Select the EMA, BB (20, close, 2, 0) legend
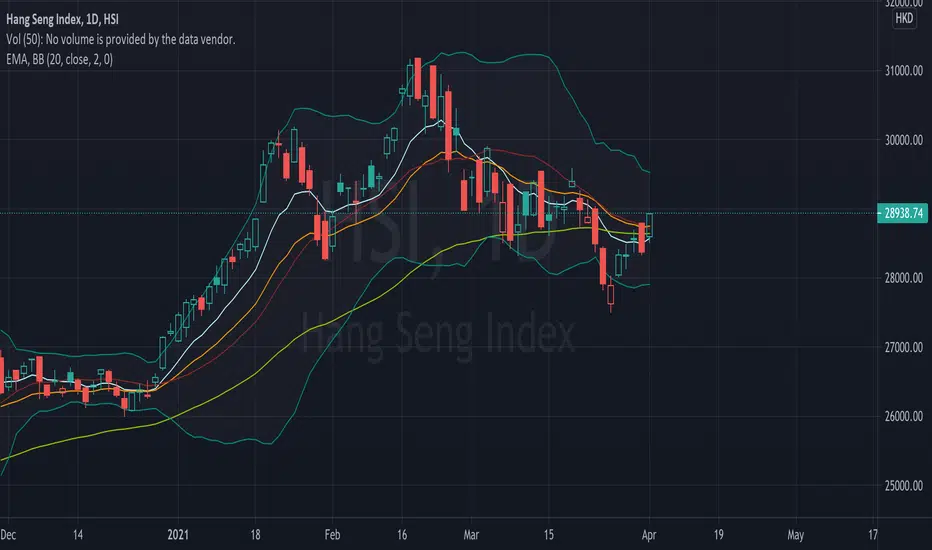 [59, 59]
